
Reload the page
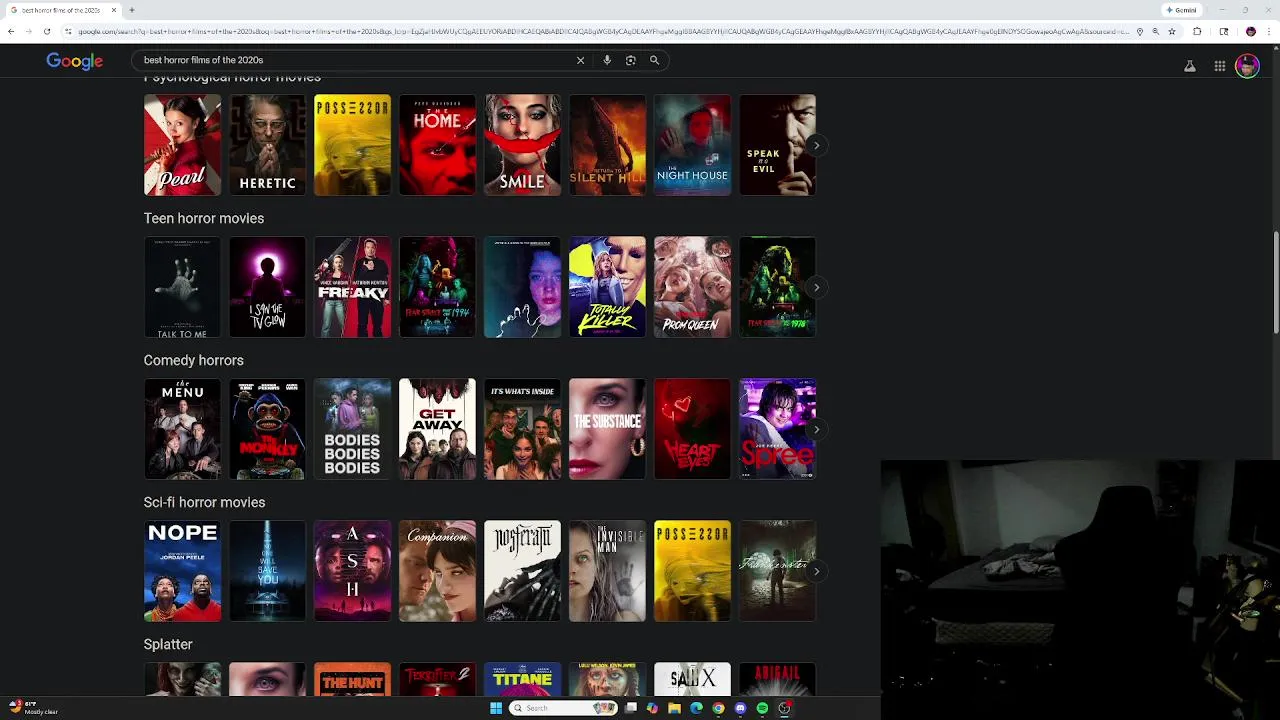[x=47, y=31]
